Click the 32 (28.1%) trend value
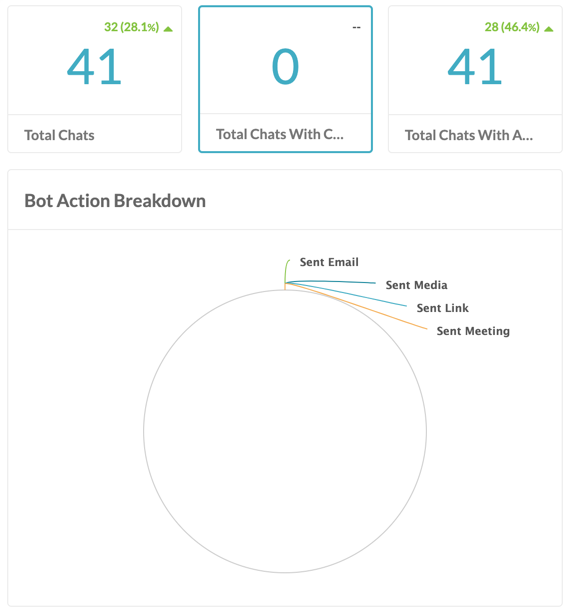Viewport: 570px width, 614px height. click(132, 27)
